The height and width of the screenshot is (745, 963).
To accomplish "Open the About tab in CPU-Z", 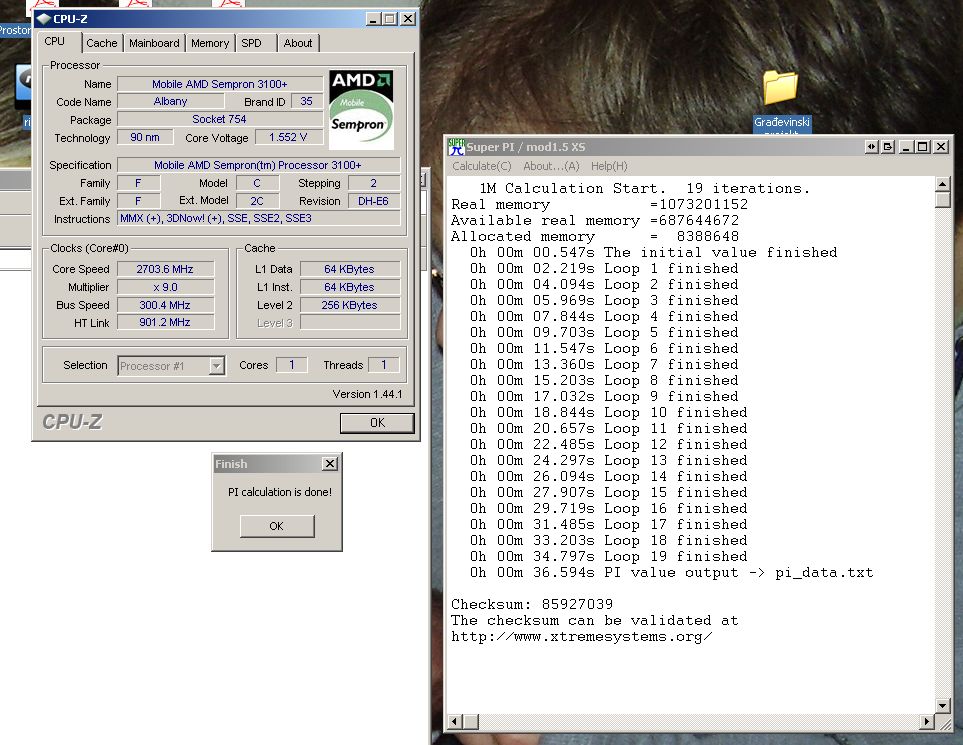I will (x=298, y=43).
